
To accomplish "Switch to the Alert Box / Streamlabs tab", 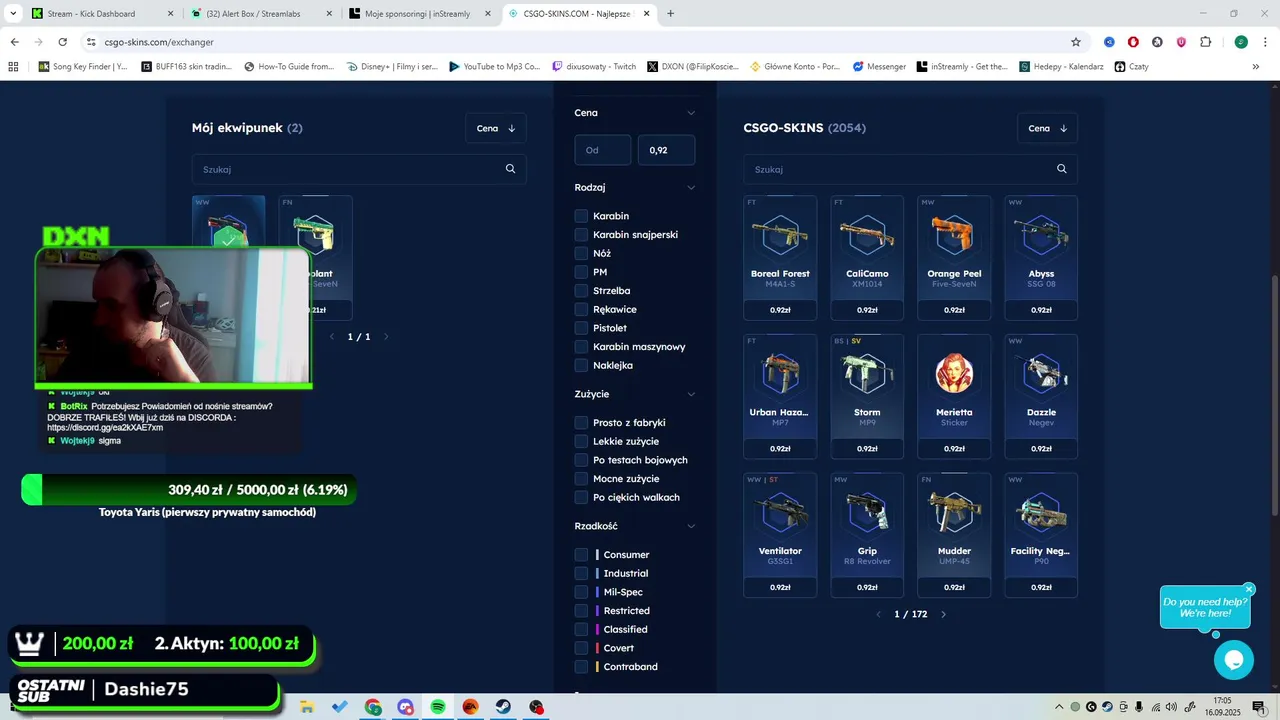I will pos(262,14).
